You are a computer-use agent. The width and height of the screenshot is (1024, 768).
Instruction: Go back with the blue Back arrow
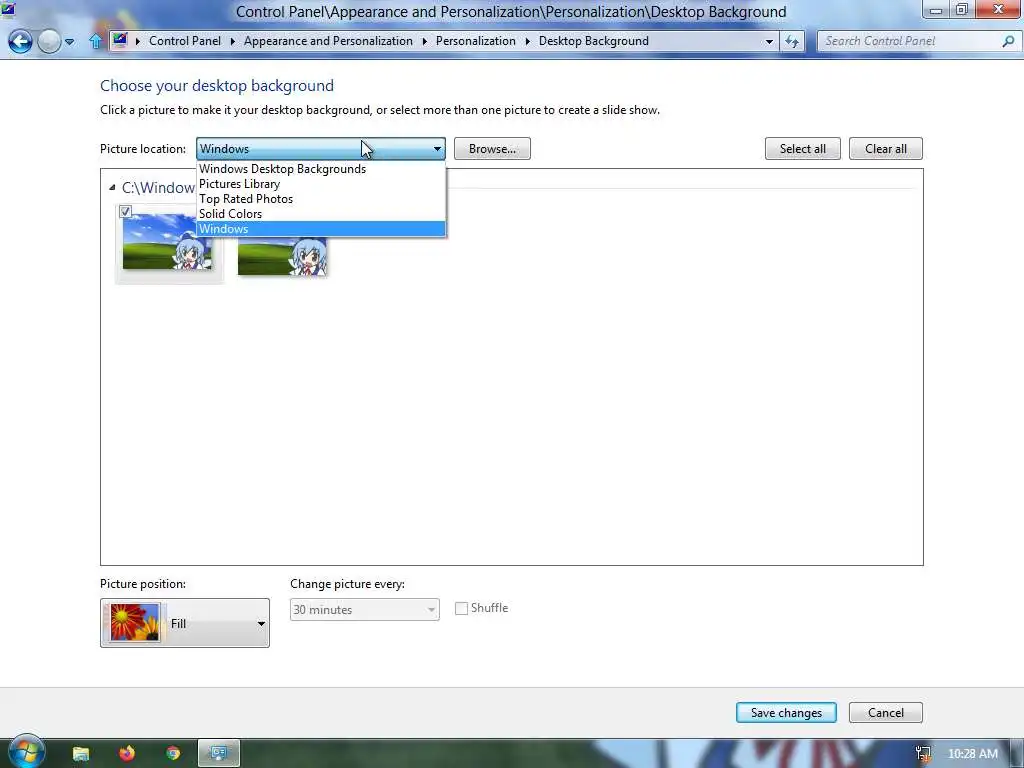(x=20, y=42)
